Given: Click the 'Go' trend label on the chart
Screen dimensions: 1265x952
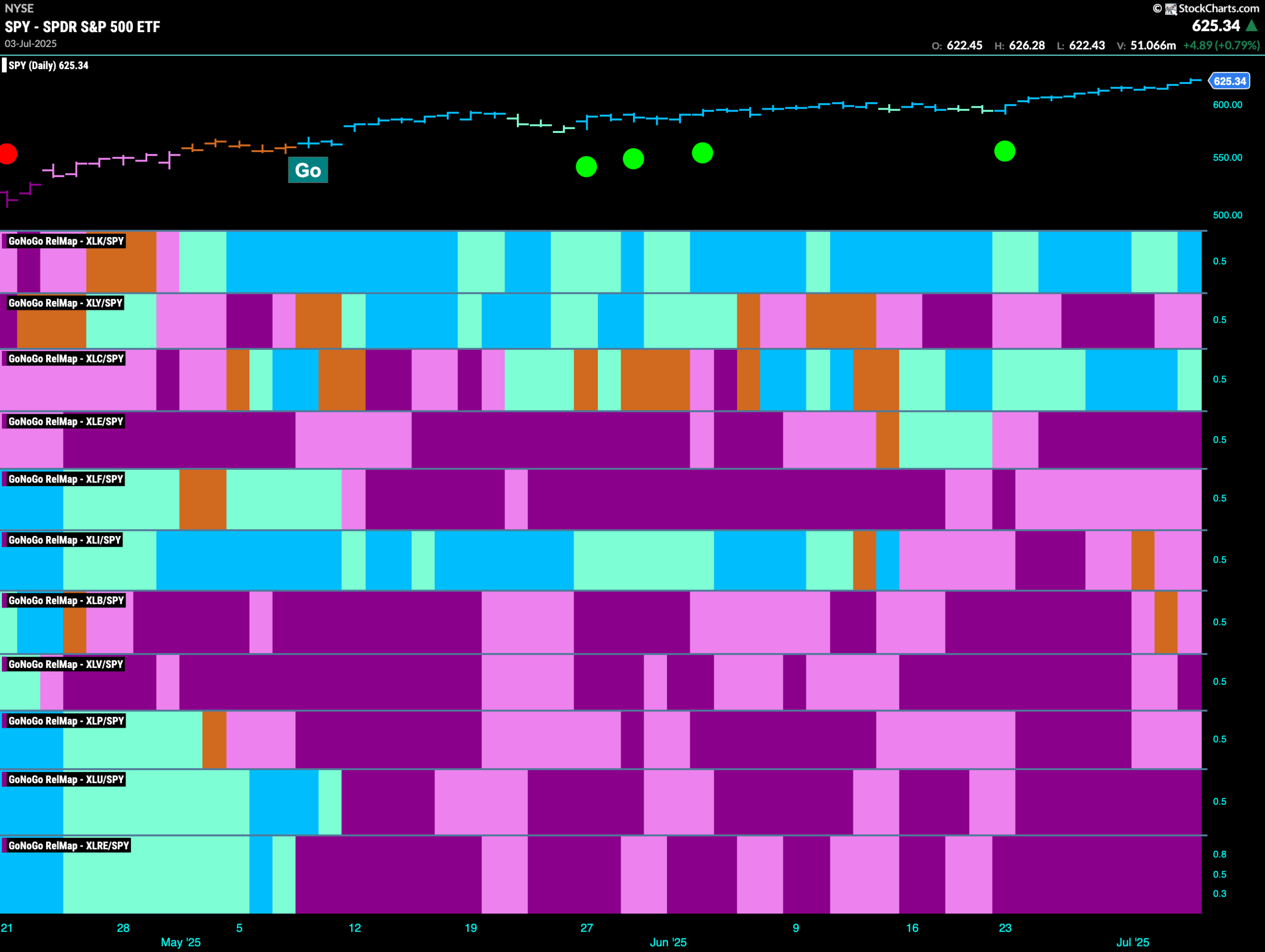Looking at the screenshot, I should coord(308,169).
